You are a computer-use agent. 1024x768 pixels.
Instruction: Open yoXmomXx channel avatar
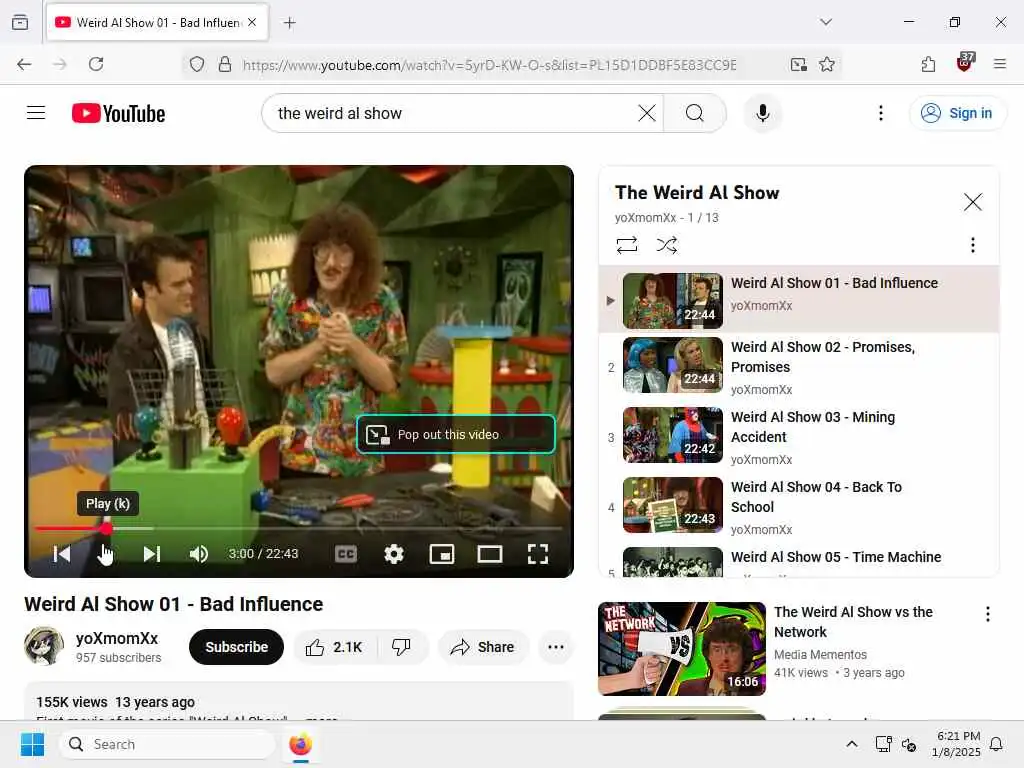pyautogui.click(x=44, y=646)
